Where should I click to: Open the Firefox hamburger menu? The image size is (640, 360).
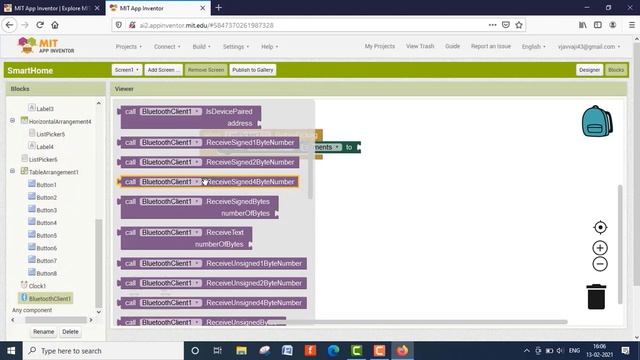point(631,25)
